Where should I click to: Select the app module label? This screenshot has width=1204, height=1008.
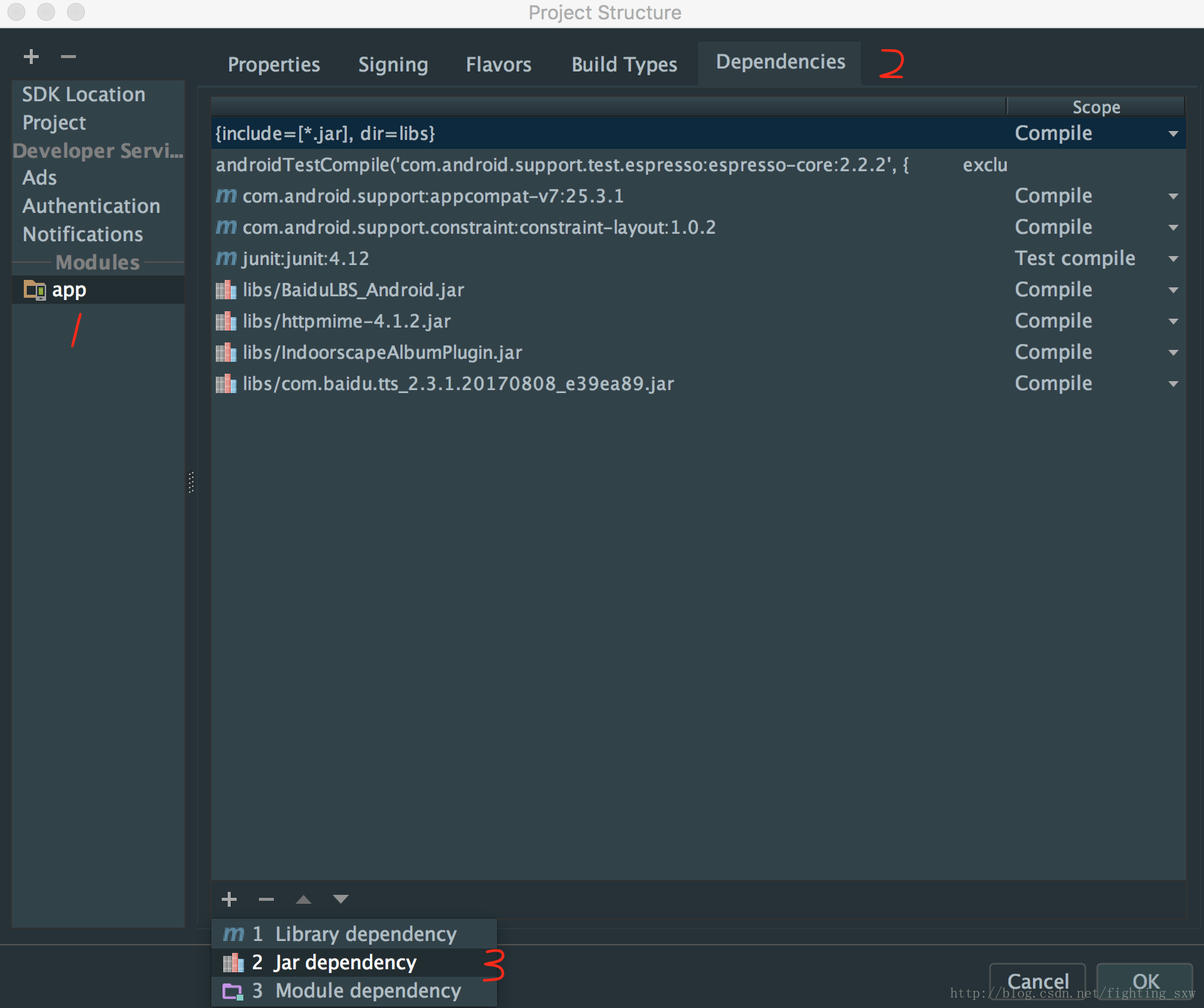(x=69, y=290)
